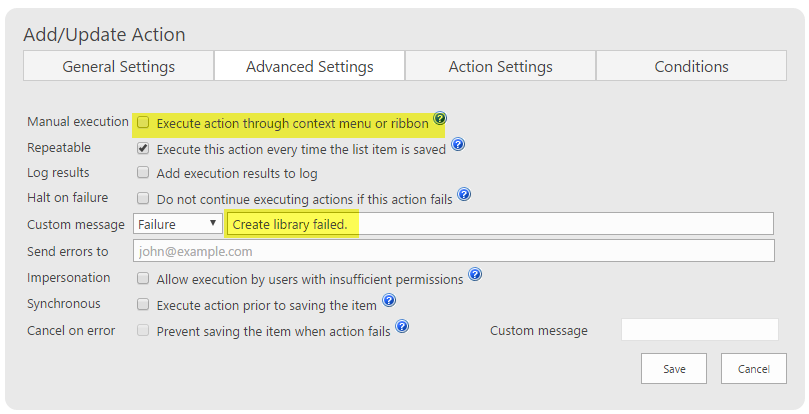809x414 pixels.
Task: Click the Create library failed message field
Action: tap(499, 224)
